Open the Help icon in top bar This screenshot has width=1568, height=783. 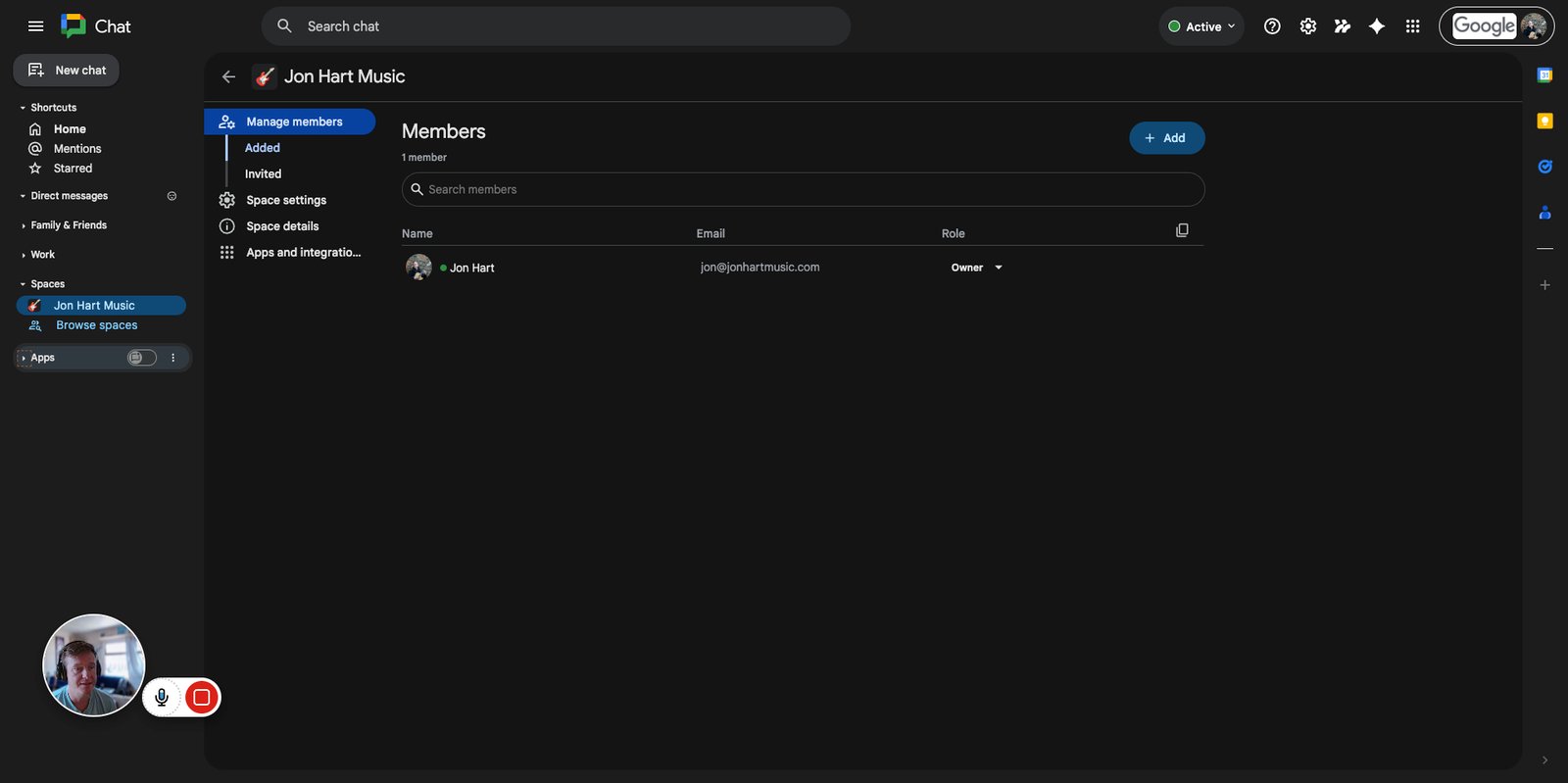1272,26
